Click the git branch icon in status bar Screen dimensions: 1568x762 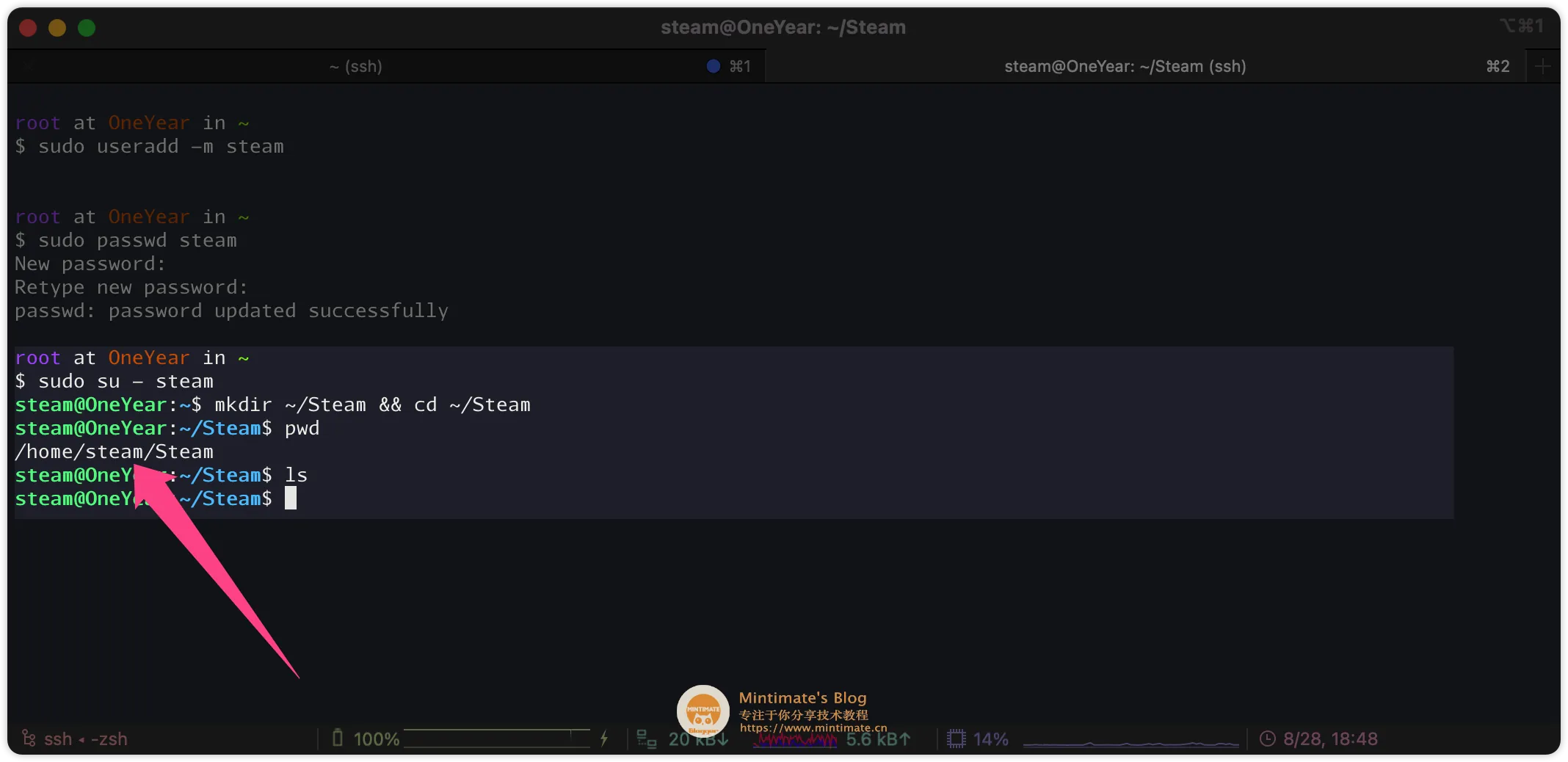click(x=29, y=738)
